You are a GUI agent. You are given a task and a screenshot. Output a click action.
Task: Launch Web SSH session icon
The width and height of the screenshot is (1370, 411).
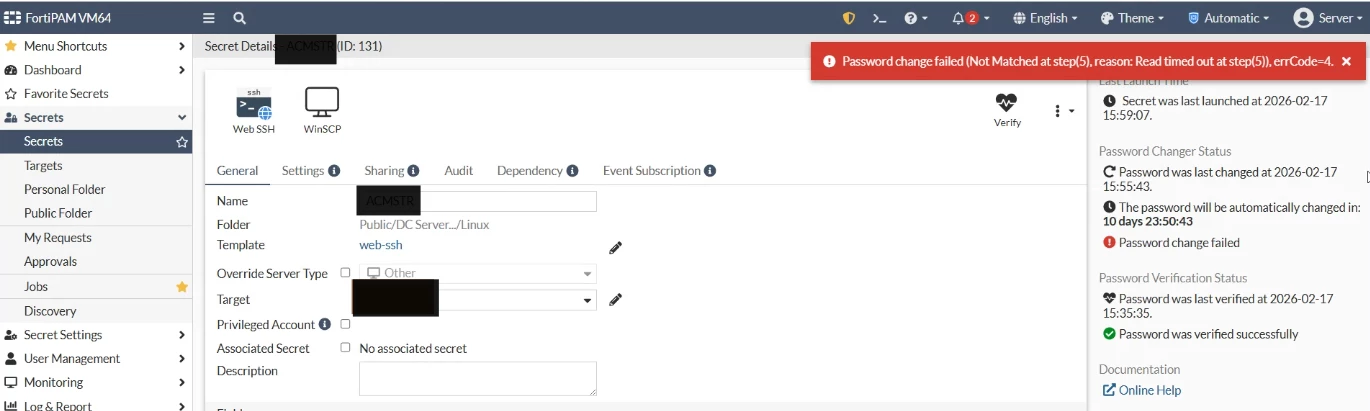[254, 110]
